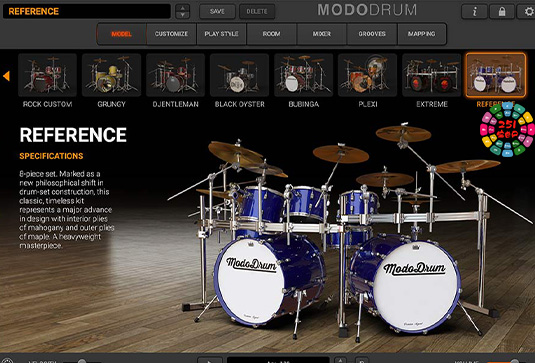Switch to the ROOM tab
Viewport: 535px width, 363px height.
click(x=271, y=34)
